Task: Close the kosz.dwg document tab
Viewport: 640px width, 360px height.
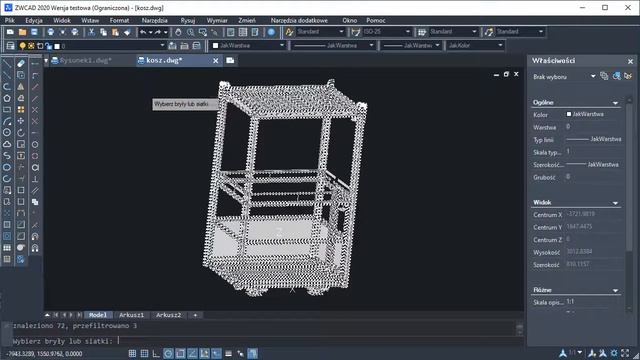Action: pyautogui.click(x=216, y=60)
